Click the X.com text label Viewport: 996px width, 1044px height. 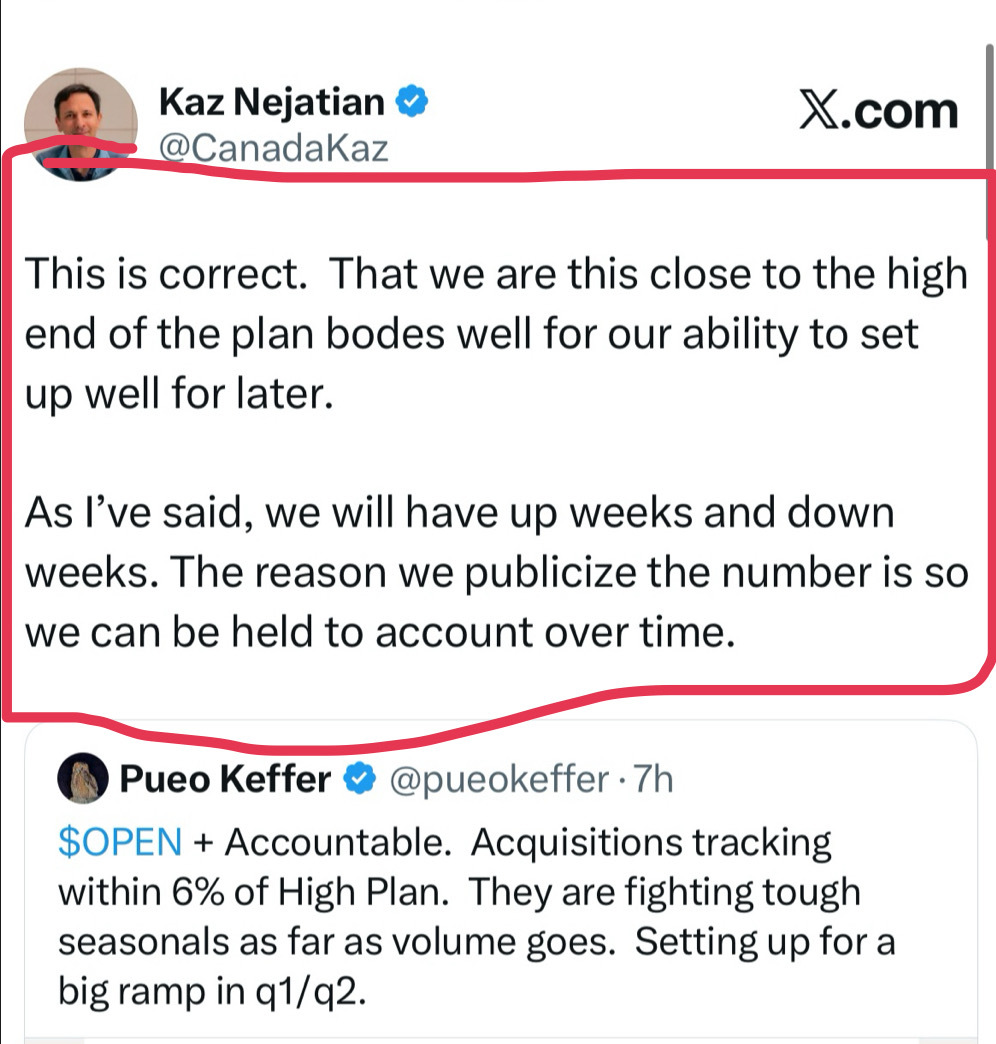879,111
